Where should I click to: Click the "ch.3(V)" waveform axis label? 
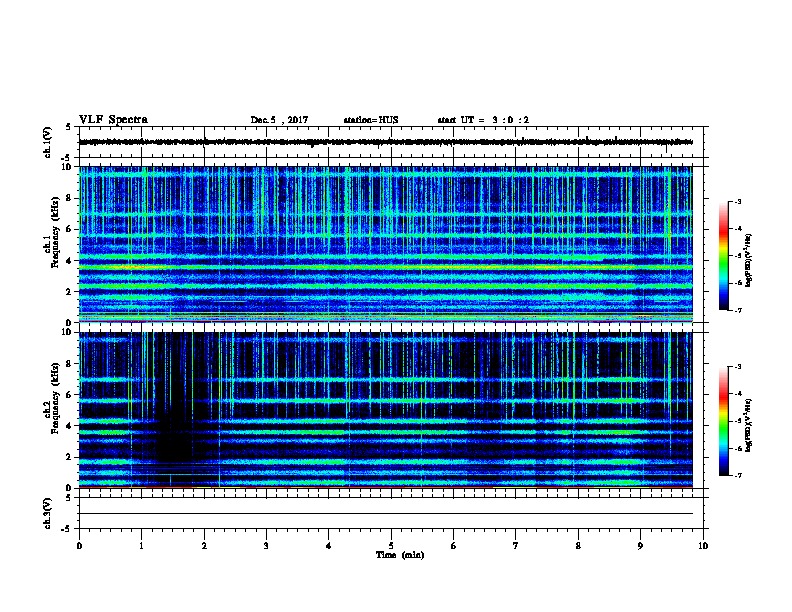[x=47, y=514]
